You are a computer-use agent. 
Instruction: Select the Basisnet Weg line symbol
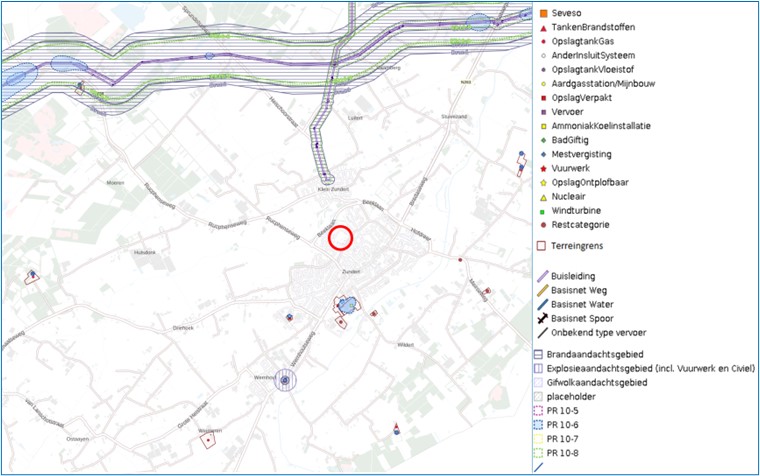pos(543,290)
